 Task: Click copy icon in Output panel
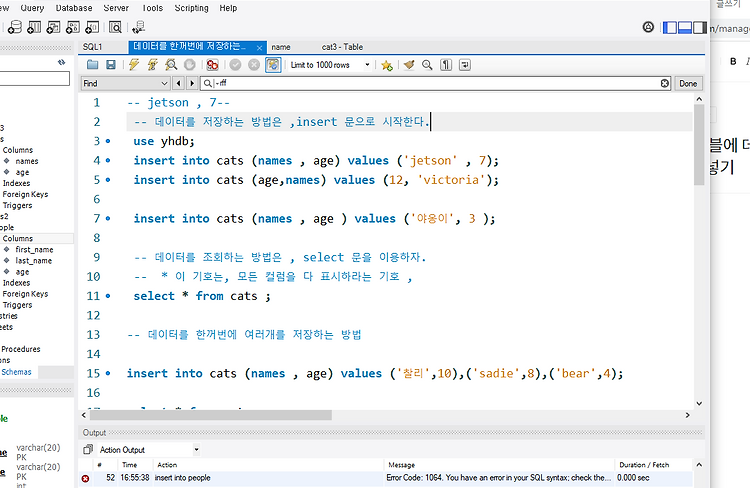[x=88, y=450]
